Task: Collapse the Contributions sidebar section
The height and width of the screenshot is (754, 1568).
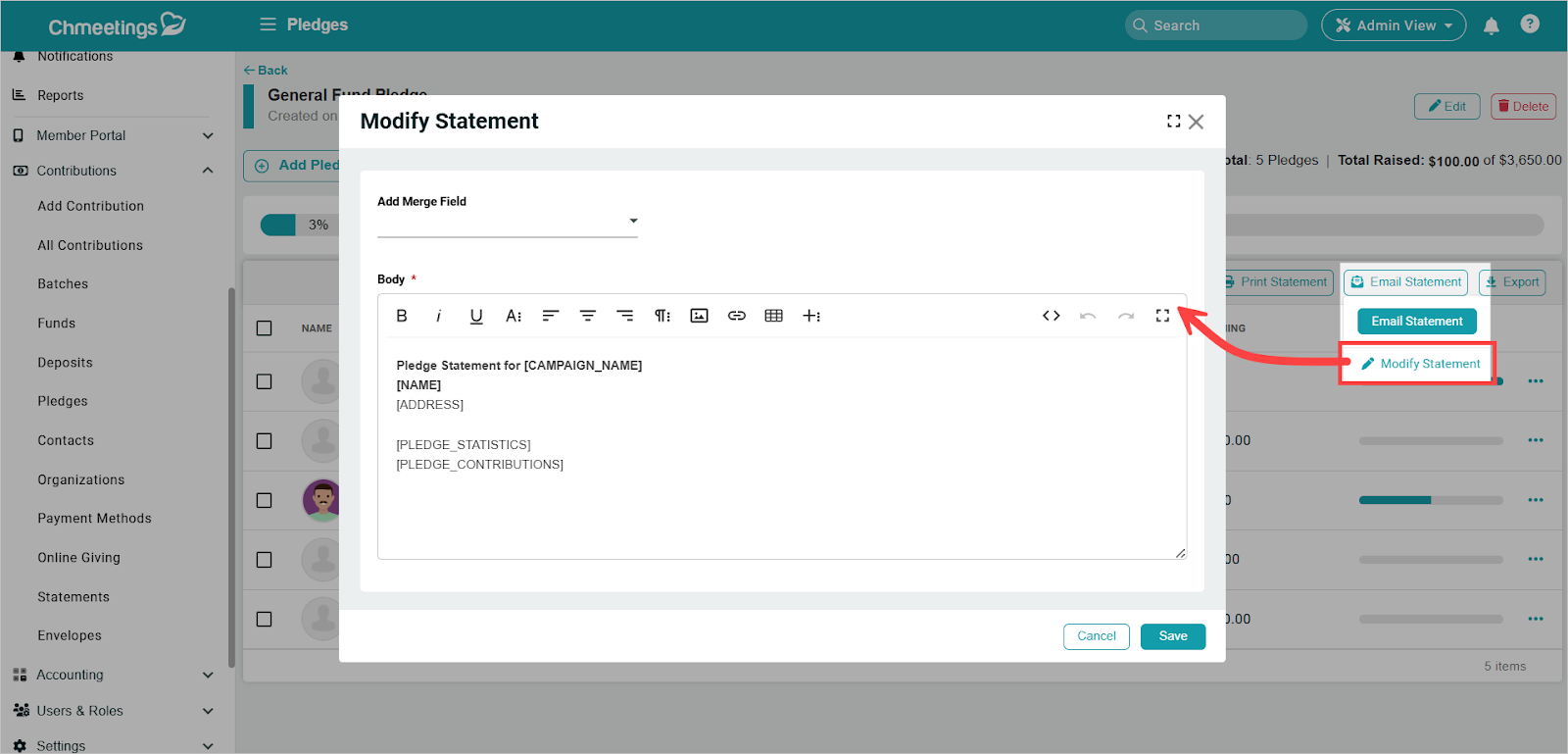Action: [x=208, y=171]
